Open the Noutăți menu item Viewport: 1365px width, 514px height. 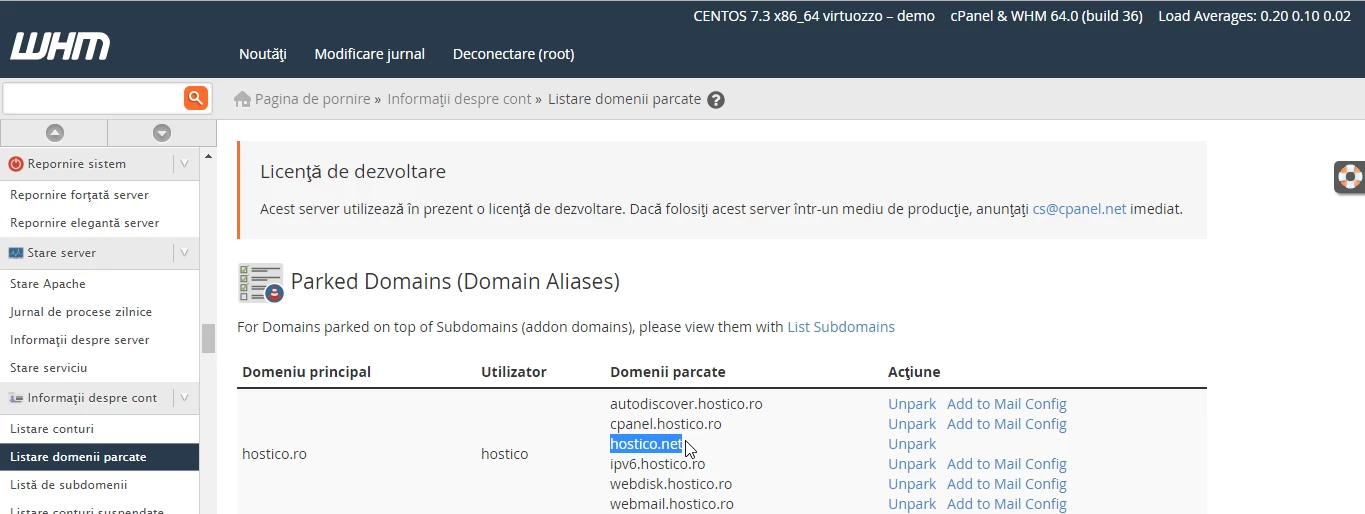pyautogui.click(x=262, y=54)
